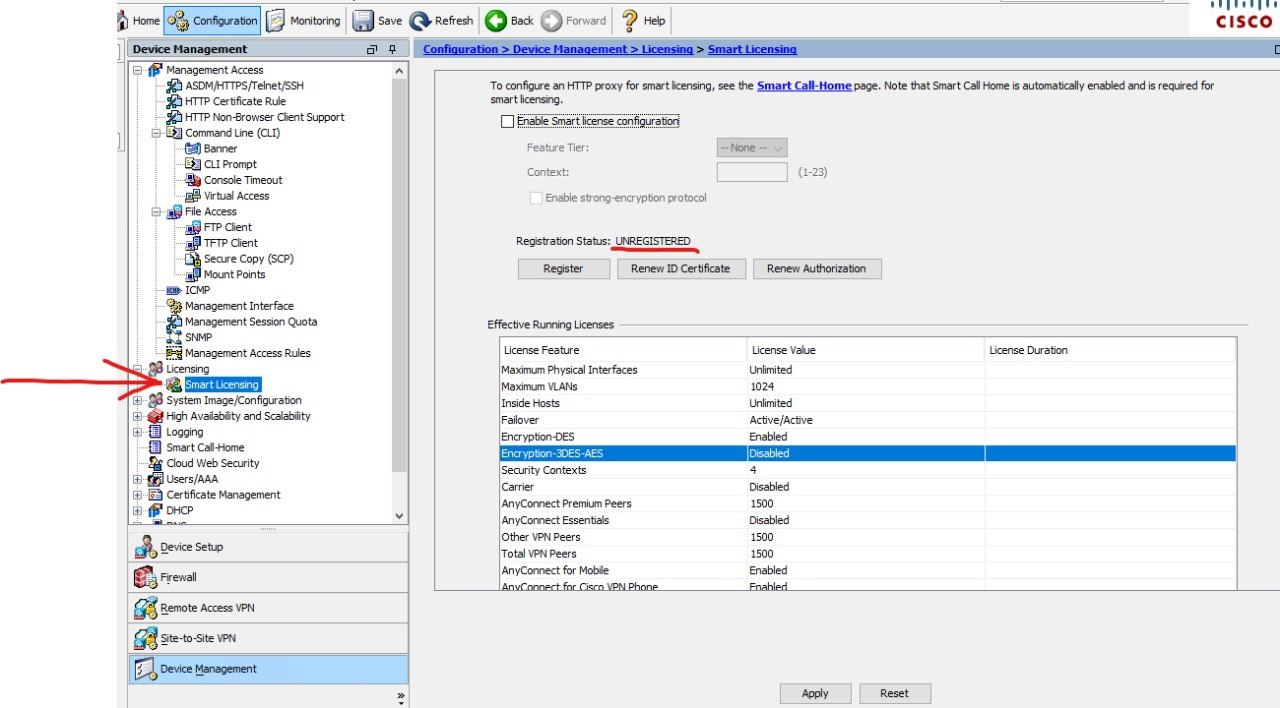
Task: Click Configuration breadcrumb link
Action: click(460, 49)
